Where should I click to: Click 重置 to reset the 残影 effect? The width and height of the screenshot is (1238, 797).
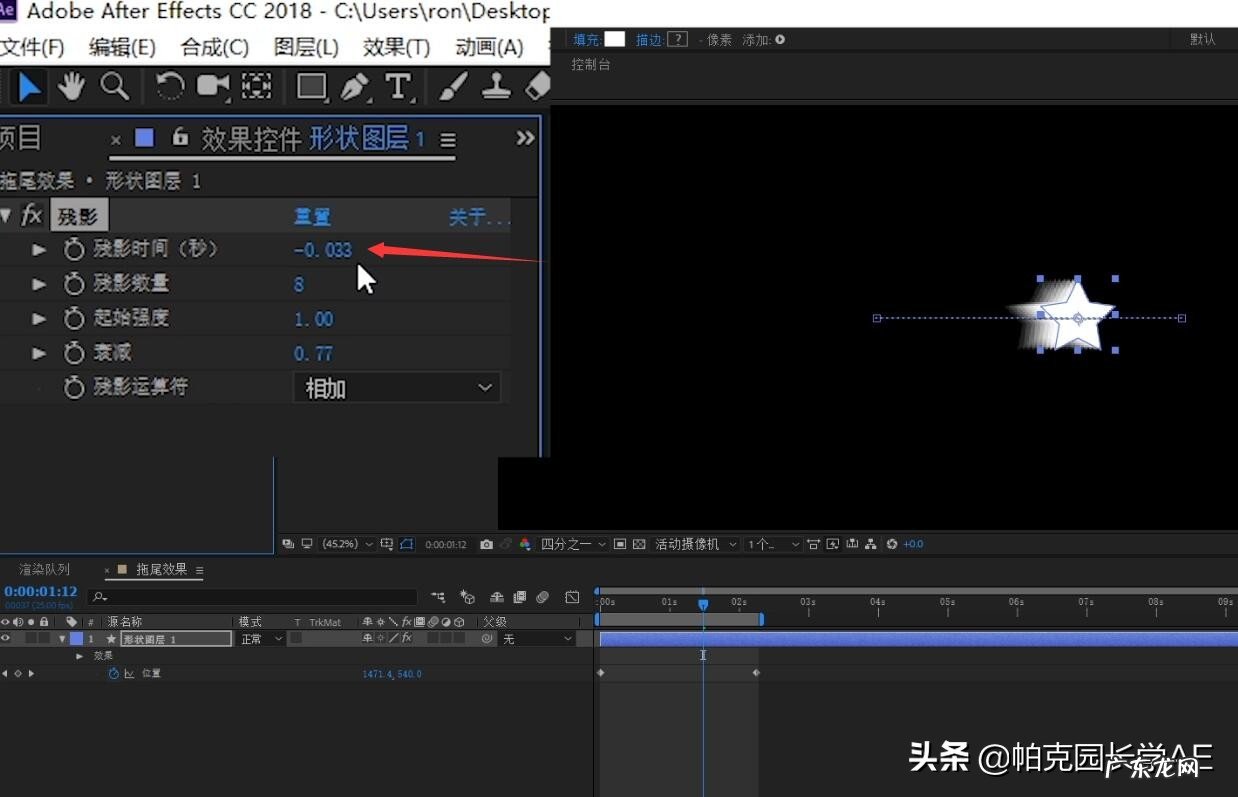(x=313, y=215)
